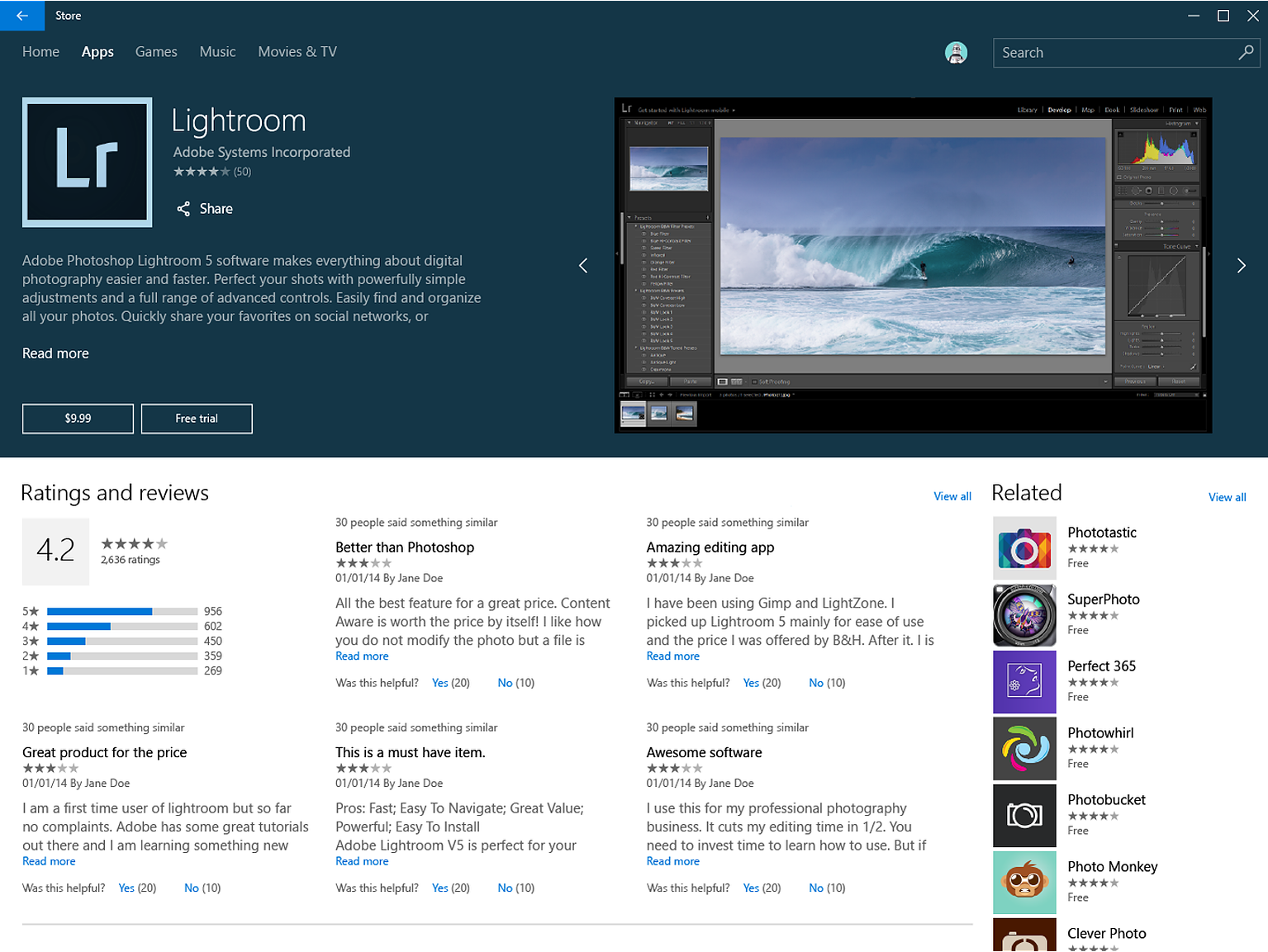Screen dimensions: 1268x952
Task: Select the Apps tab
Action: 97,52
